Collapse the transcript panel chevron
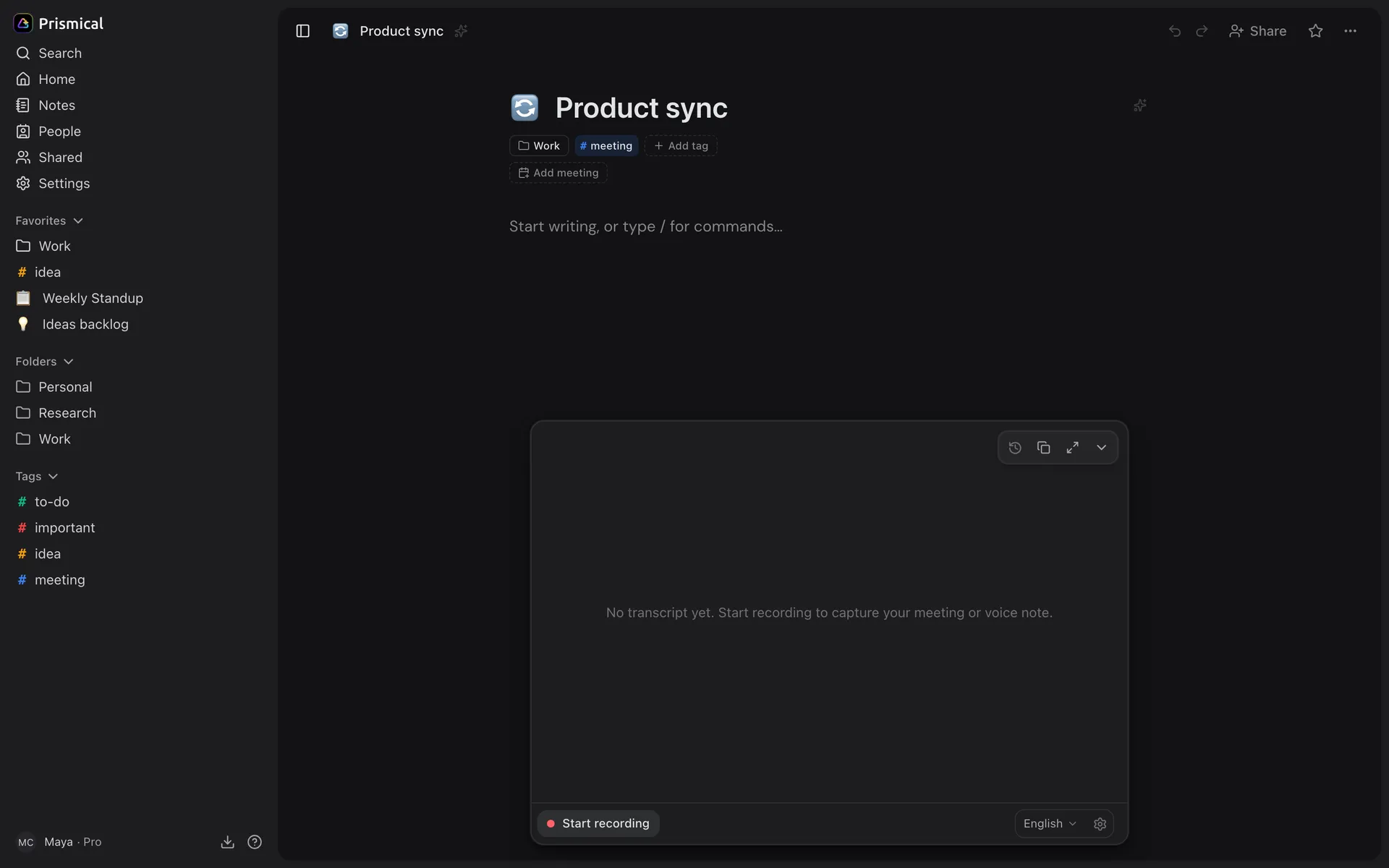Image resolution: width=1389 pixels, height=868 pixels. coord(1101,448)
